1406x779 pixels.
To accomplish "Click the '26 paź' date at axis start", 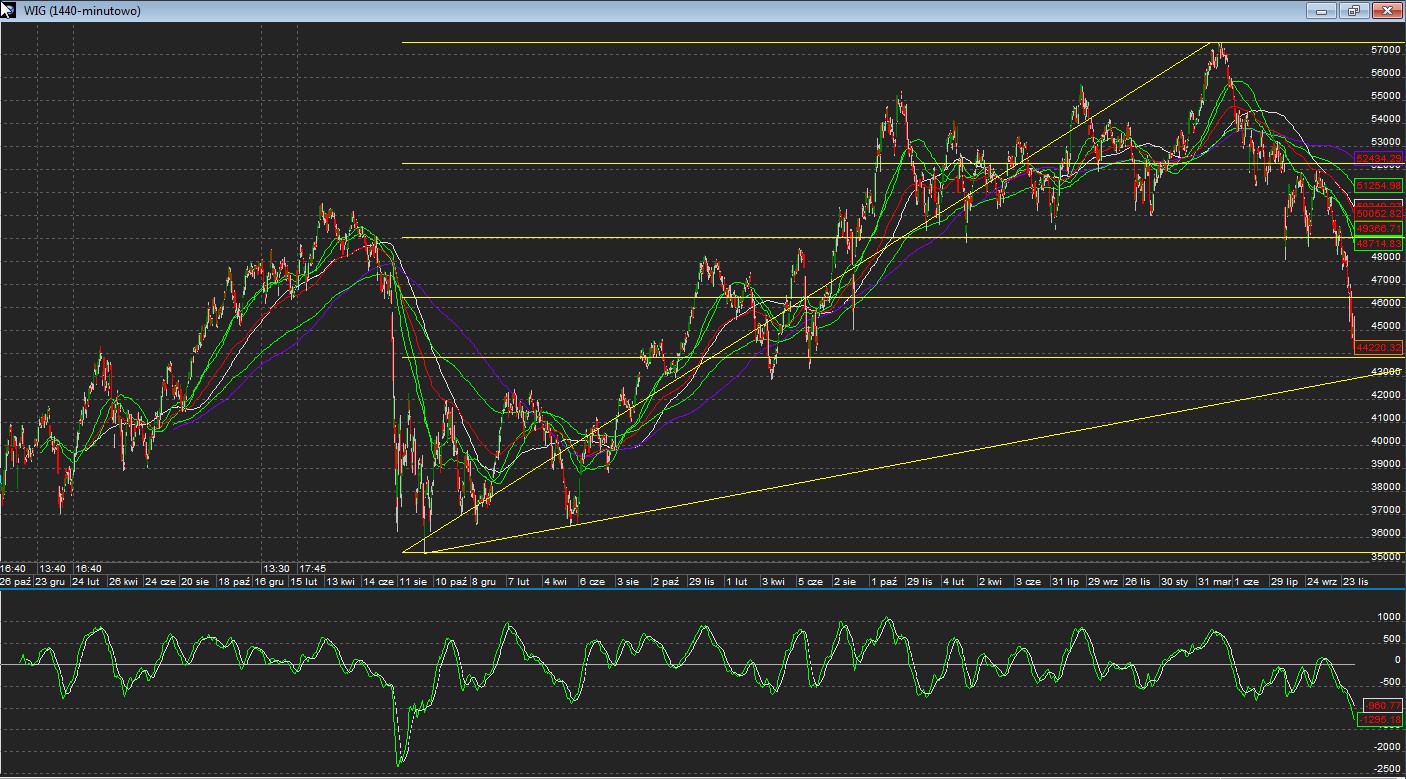I will pyautogui.click(x=17, y=581).
